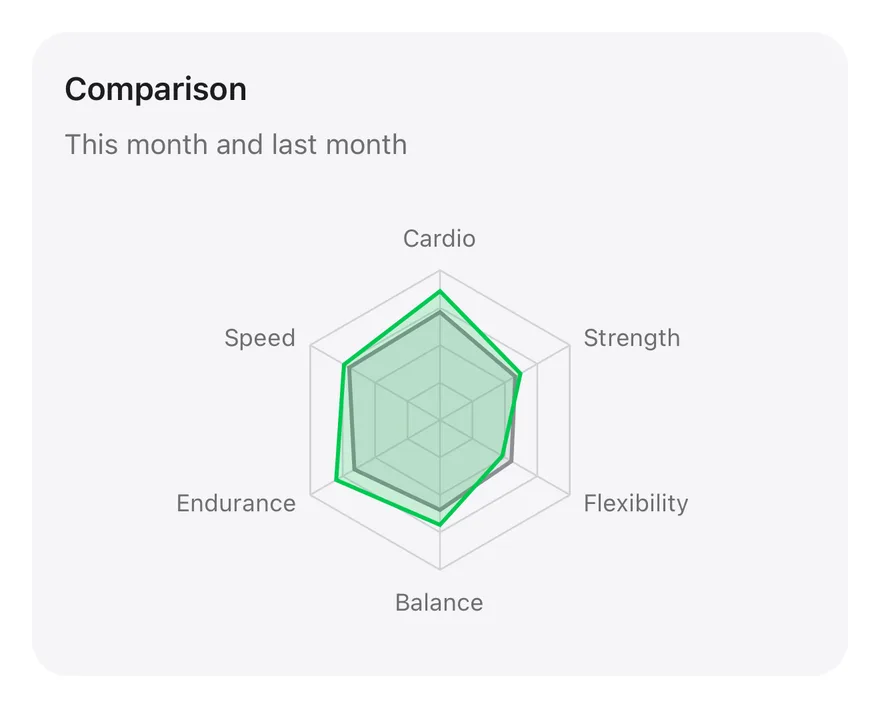
Task: Click the Endurance axis label
Action: coord(236,503)
